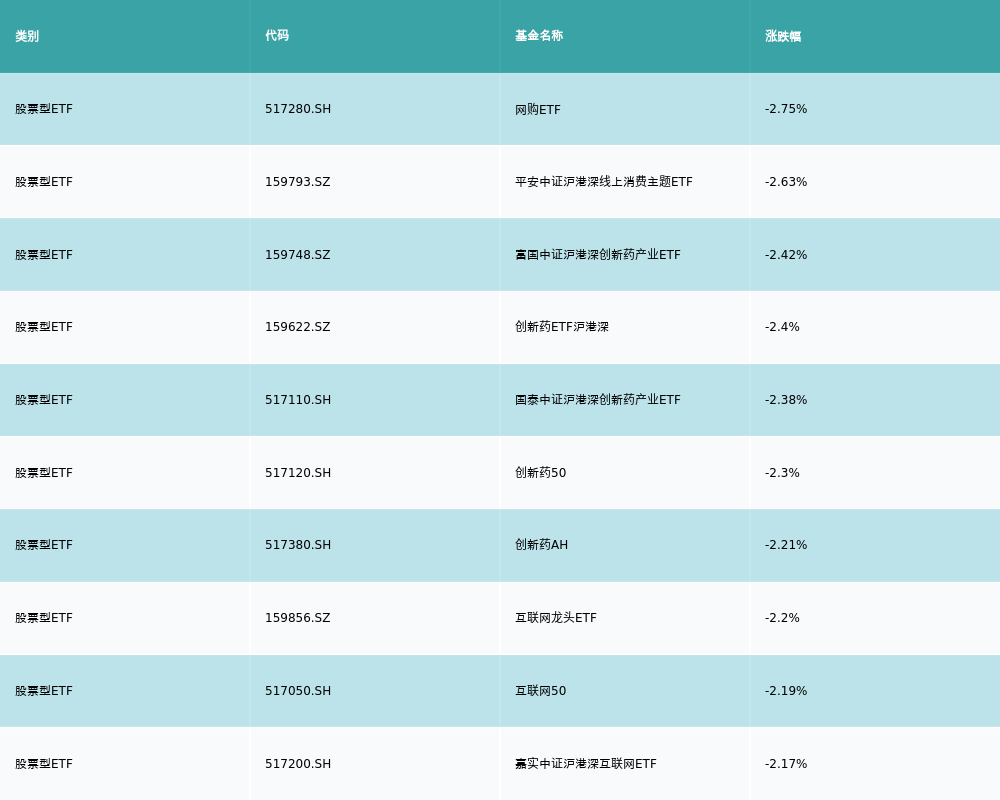Click the -2.42% change value
Screen dimensions: 1000x800
click(786, 255)
